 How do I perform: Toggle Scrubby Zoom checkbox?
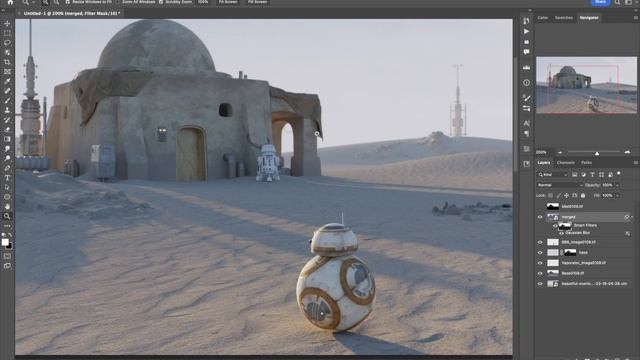[x=161, y=2]
